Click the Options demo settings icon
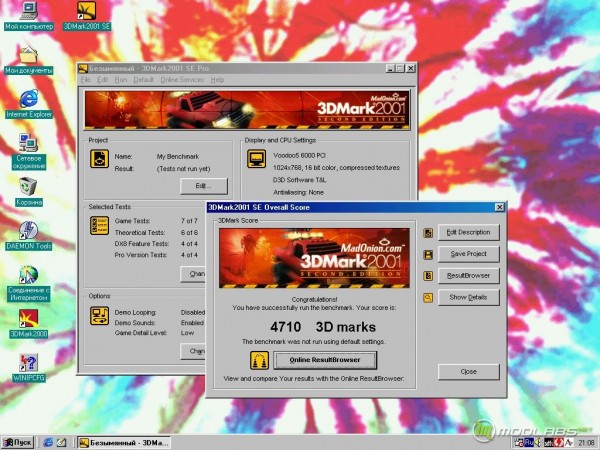The height and width of the screenshot is (450, 600). [x=99, y=316]
